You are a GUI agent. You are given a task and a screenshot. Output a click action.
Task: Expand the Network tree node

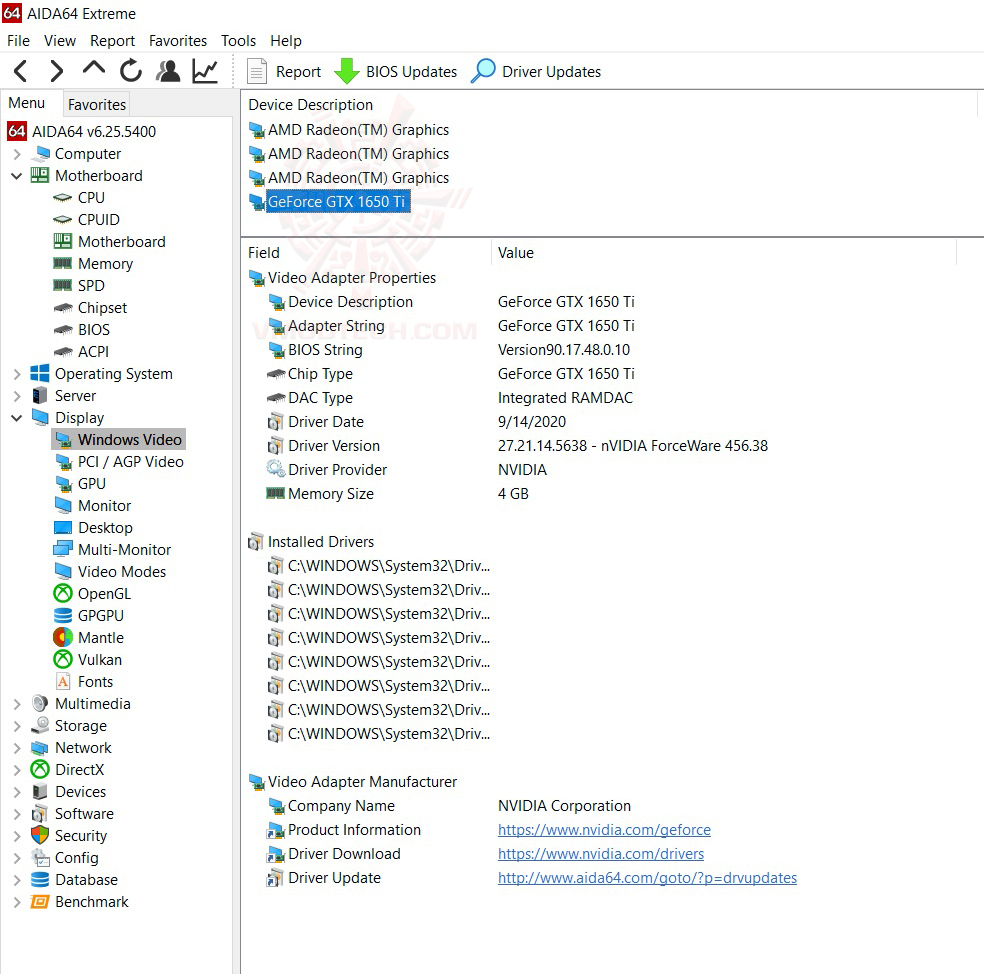17,748
